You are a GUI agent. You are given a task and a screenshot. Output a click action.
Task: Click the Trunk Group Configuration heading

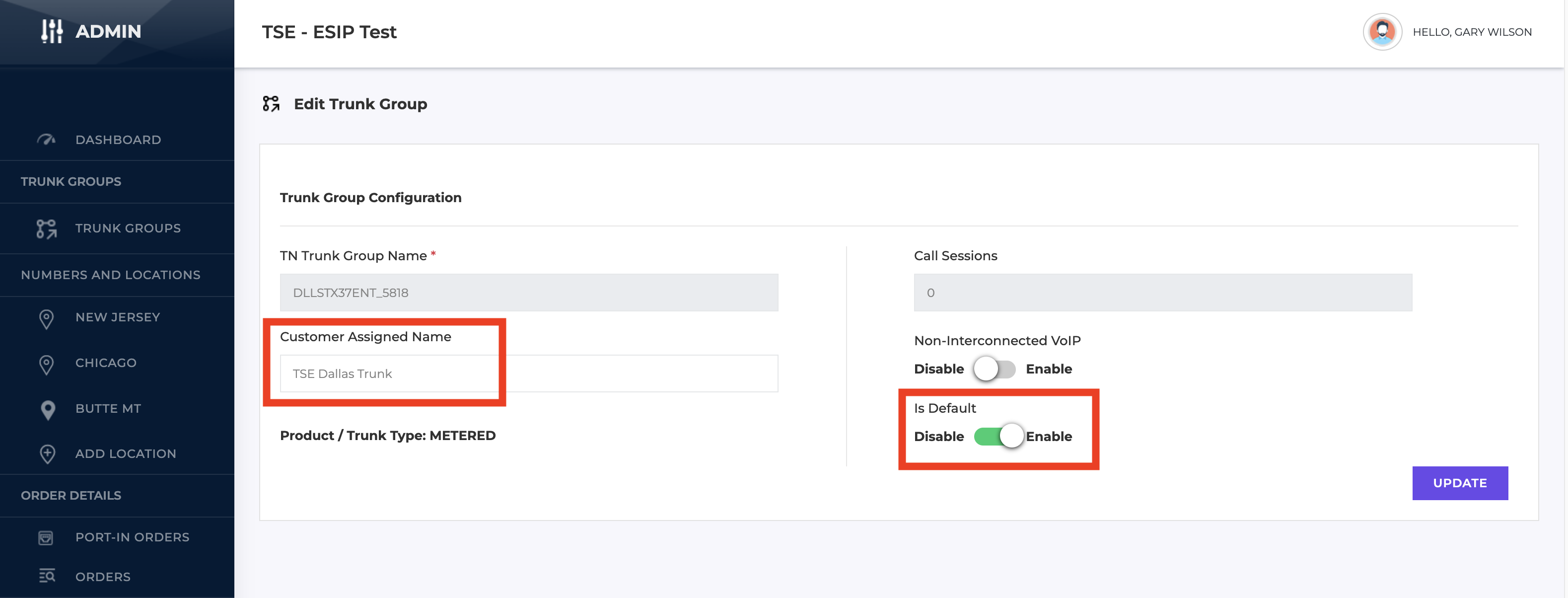pos(371,197)
